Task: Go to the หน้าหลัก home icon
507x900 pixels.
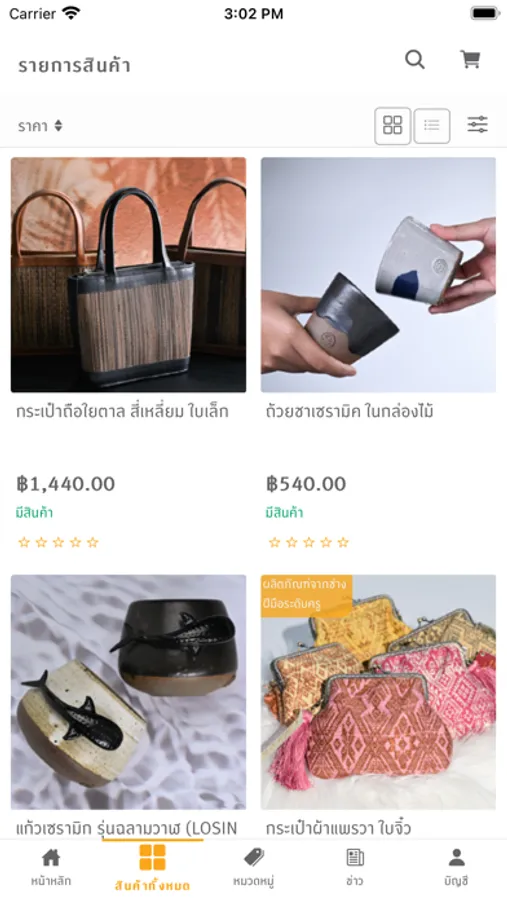Action: click(x=51, y=858)
